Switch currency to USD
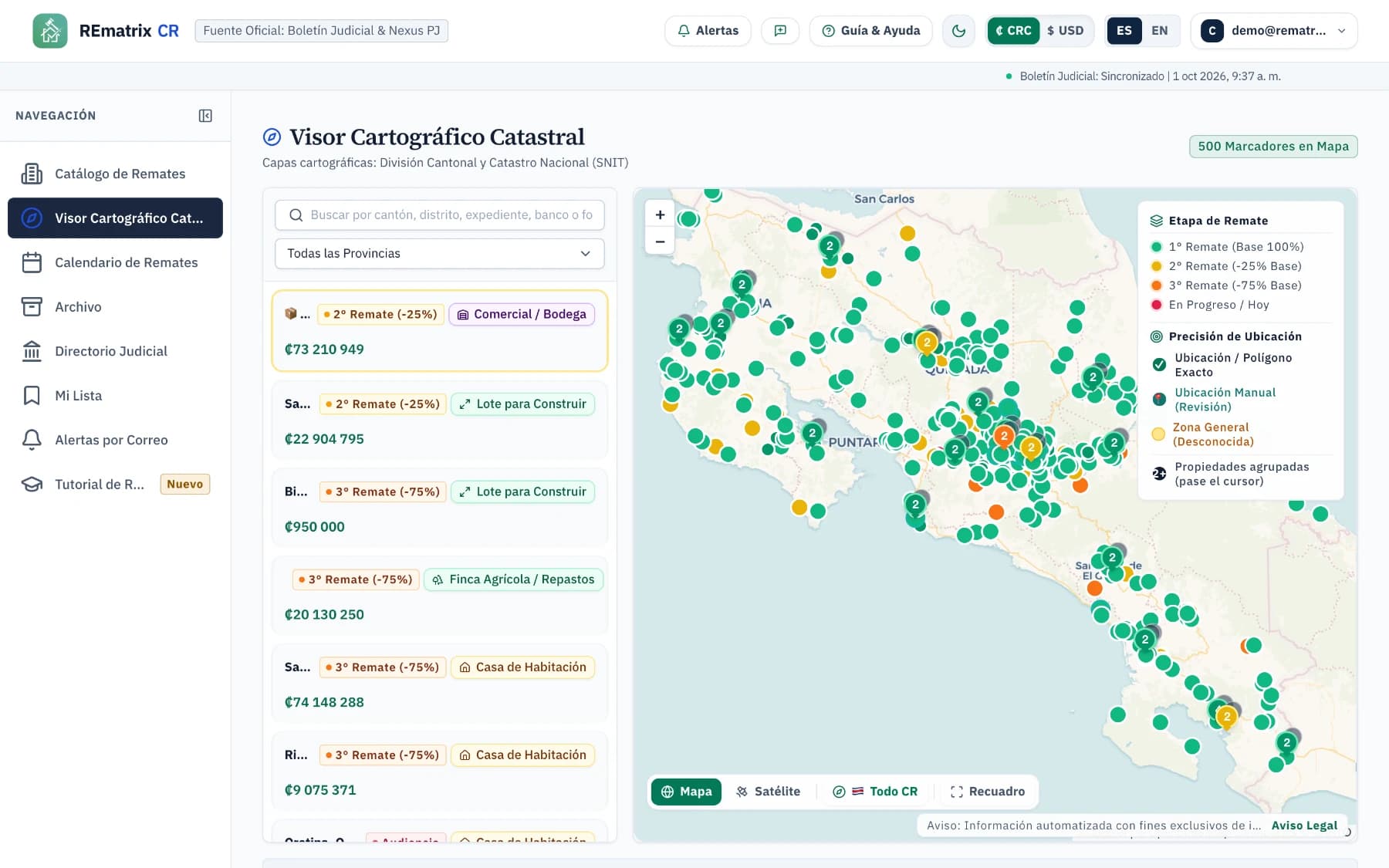Viewport: 1389px width, 868px height. tap(1065, 31)
